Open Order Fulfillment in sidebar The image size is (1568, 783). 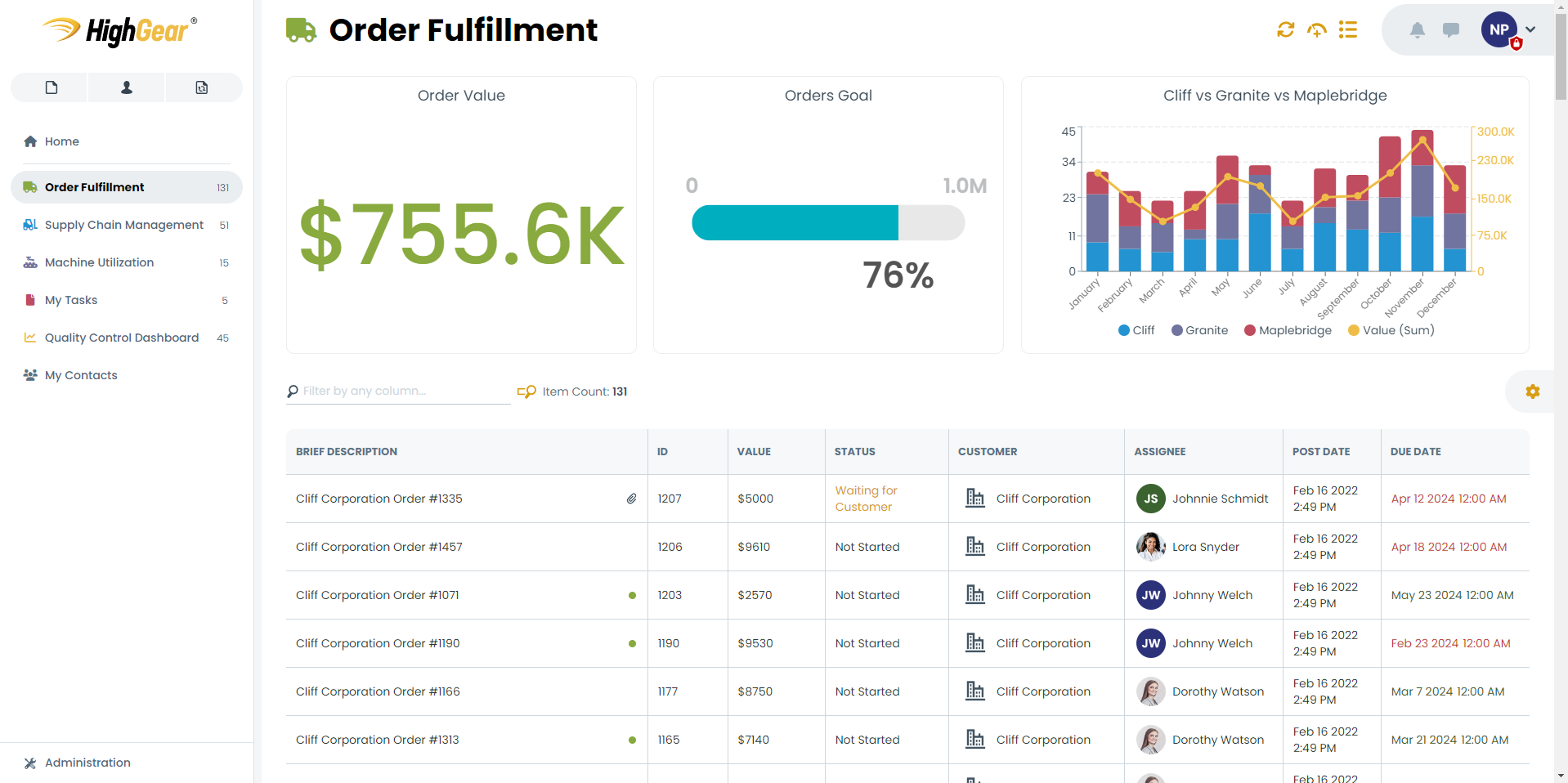[x=127, y=187]
